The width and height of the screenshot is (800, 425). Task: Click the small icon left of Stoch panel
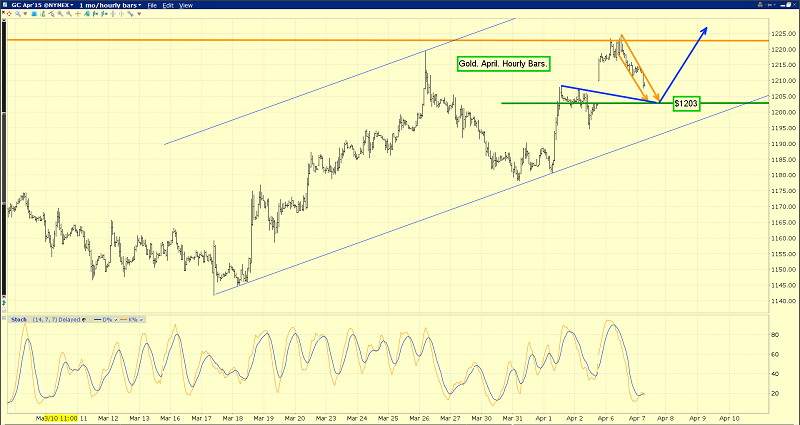[x=4, y=318]
